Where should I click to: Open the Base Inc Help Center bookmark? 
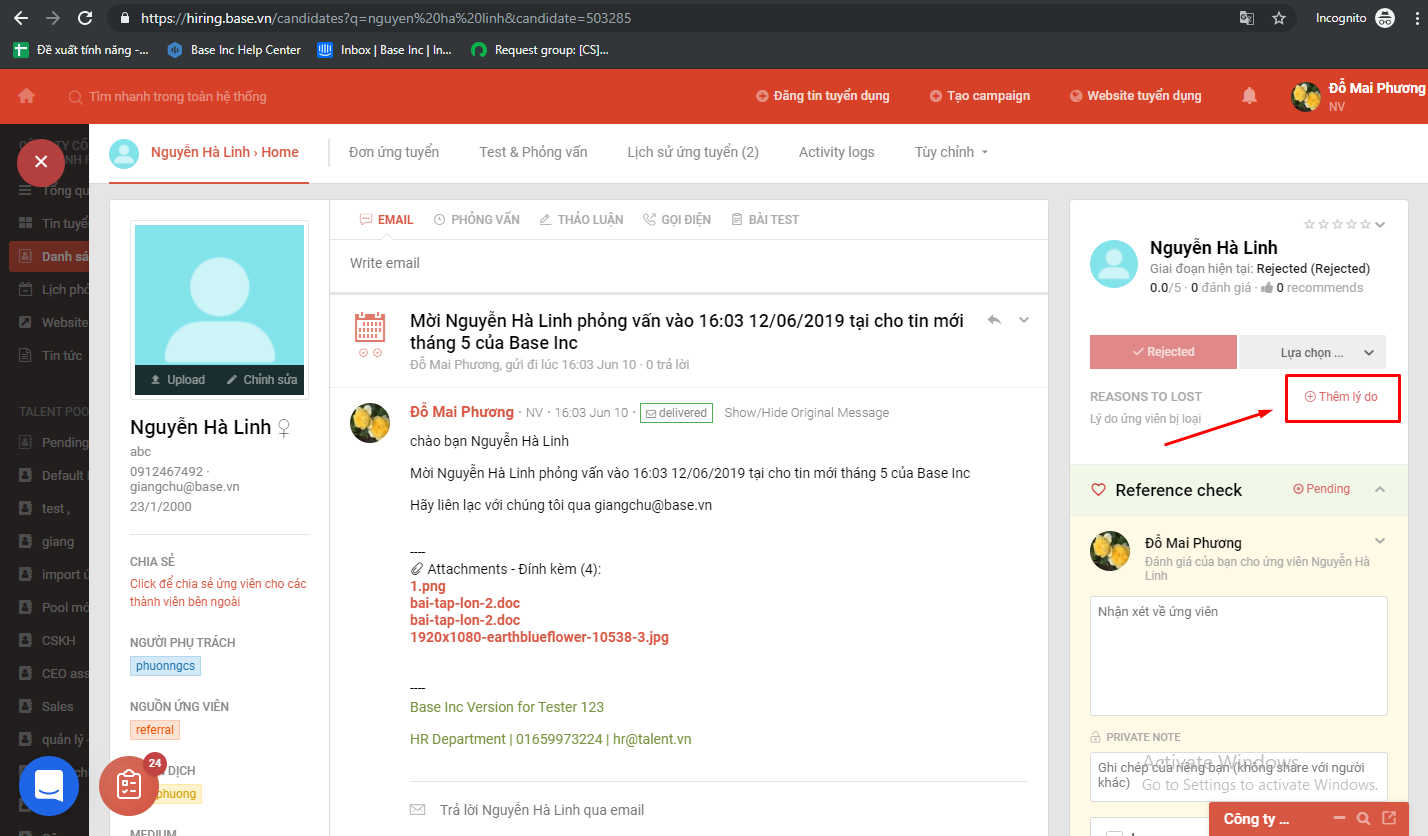pos(234,49)
